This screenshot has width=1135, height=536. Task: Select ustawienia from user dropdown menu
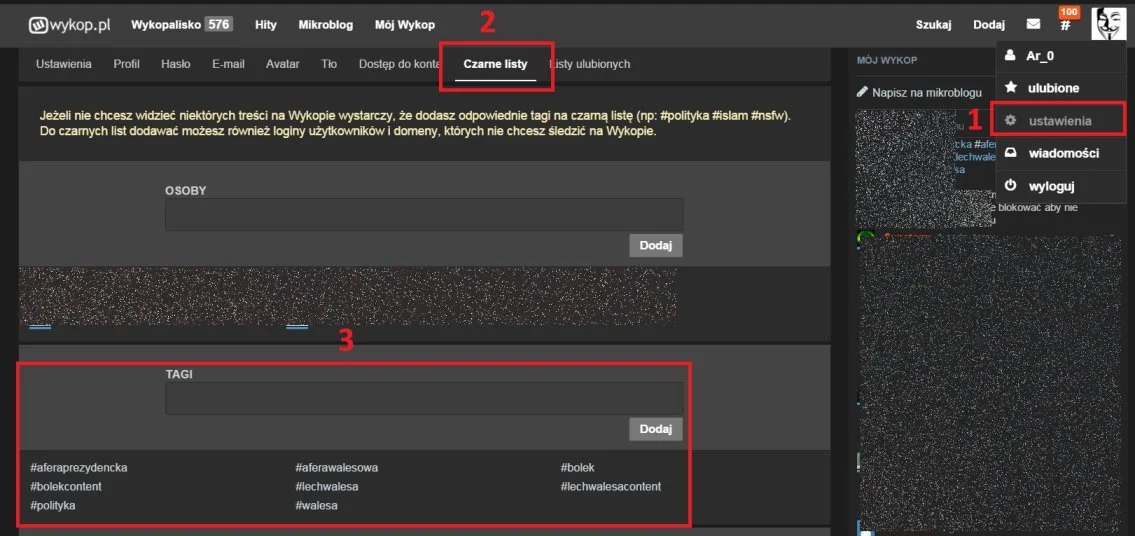click(1059, 120)
